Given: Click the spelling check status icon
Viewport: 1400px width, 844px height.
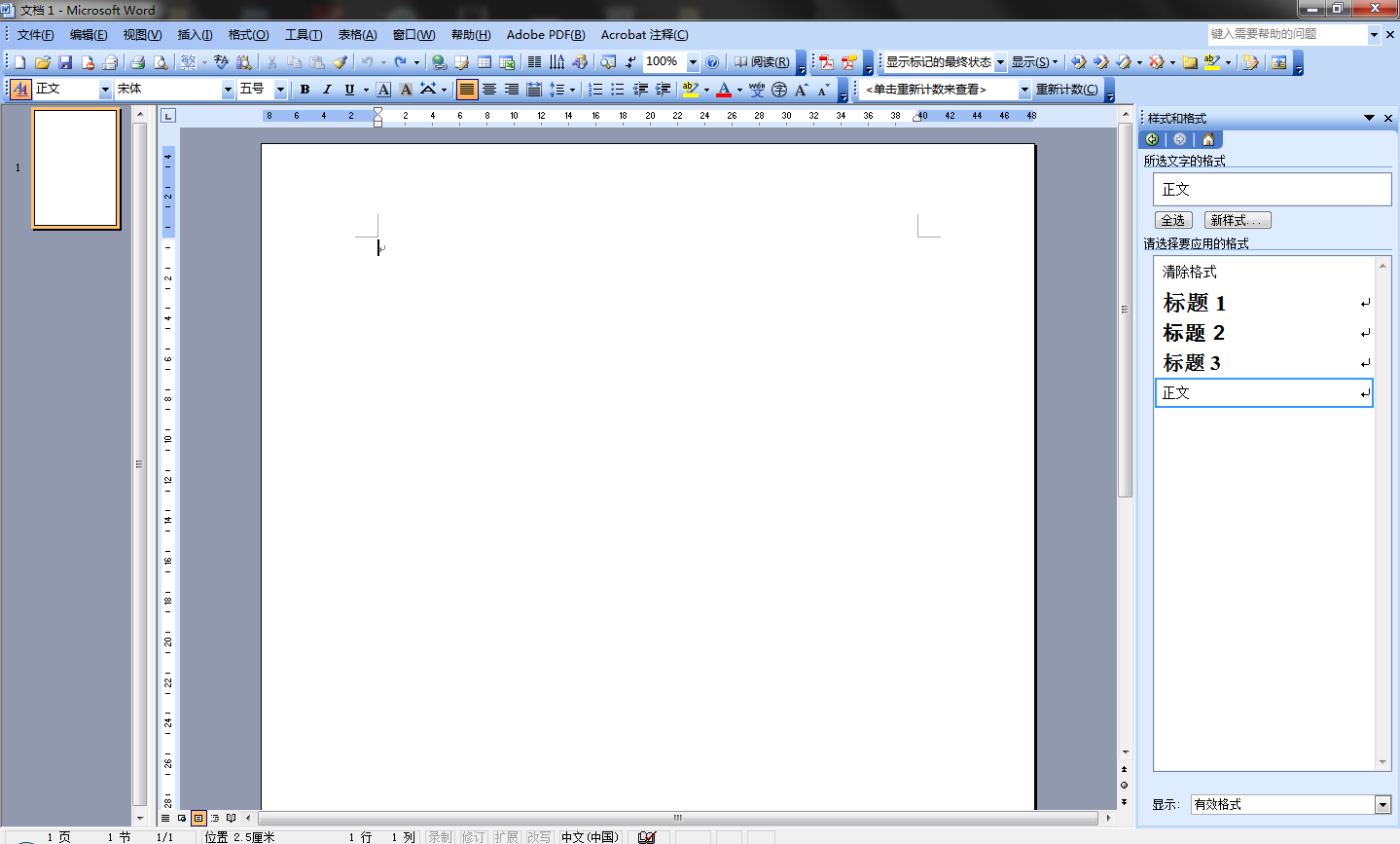Looking at the screenshot, I should (x=647, y=837).
